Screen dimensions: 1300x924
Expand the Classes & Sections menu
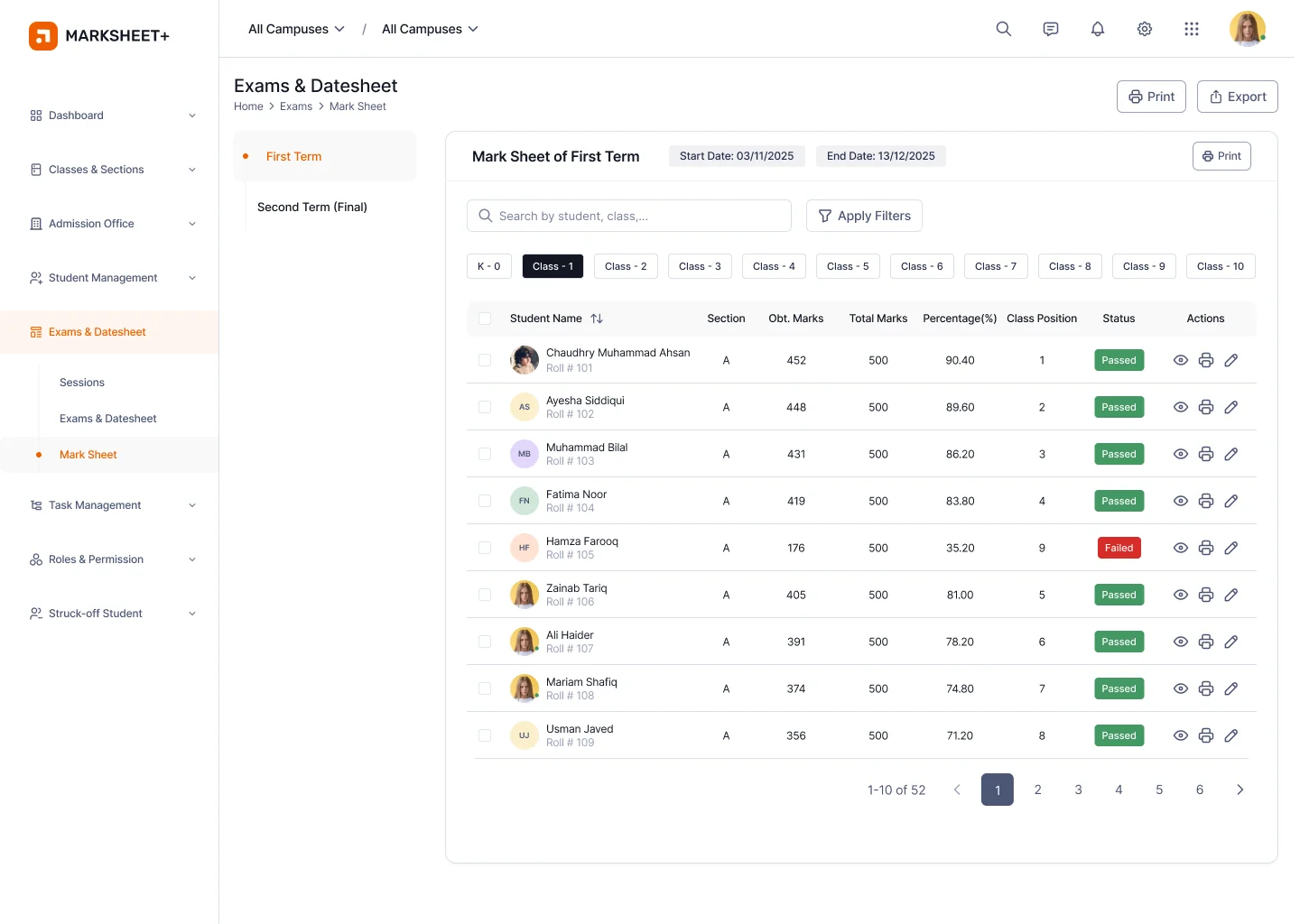113,170
